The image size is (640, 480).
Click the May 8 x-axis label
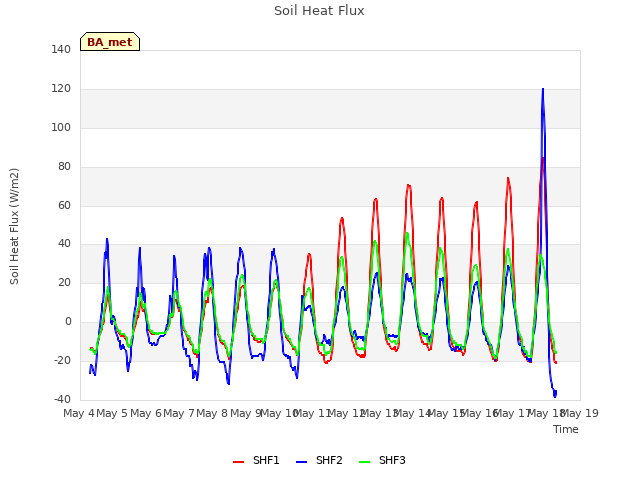coord(212,413)
